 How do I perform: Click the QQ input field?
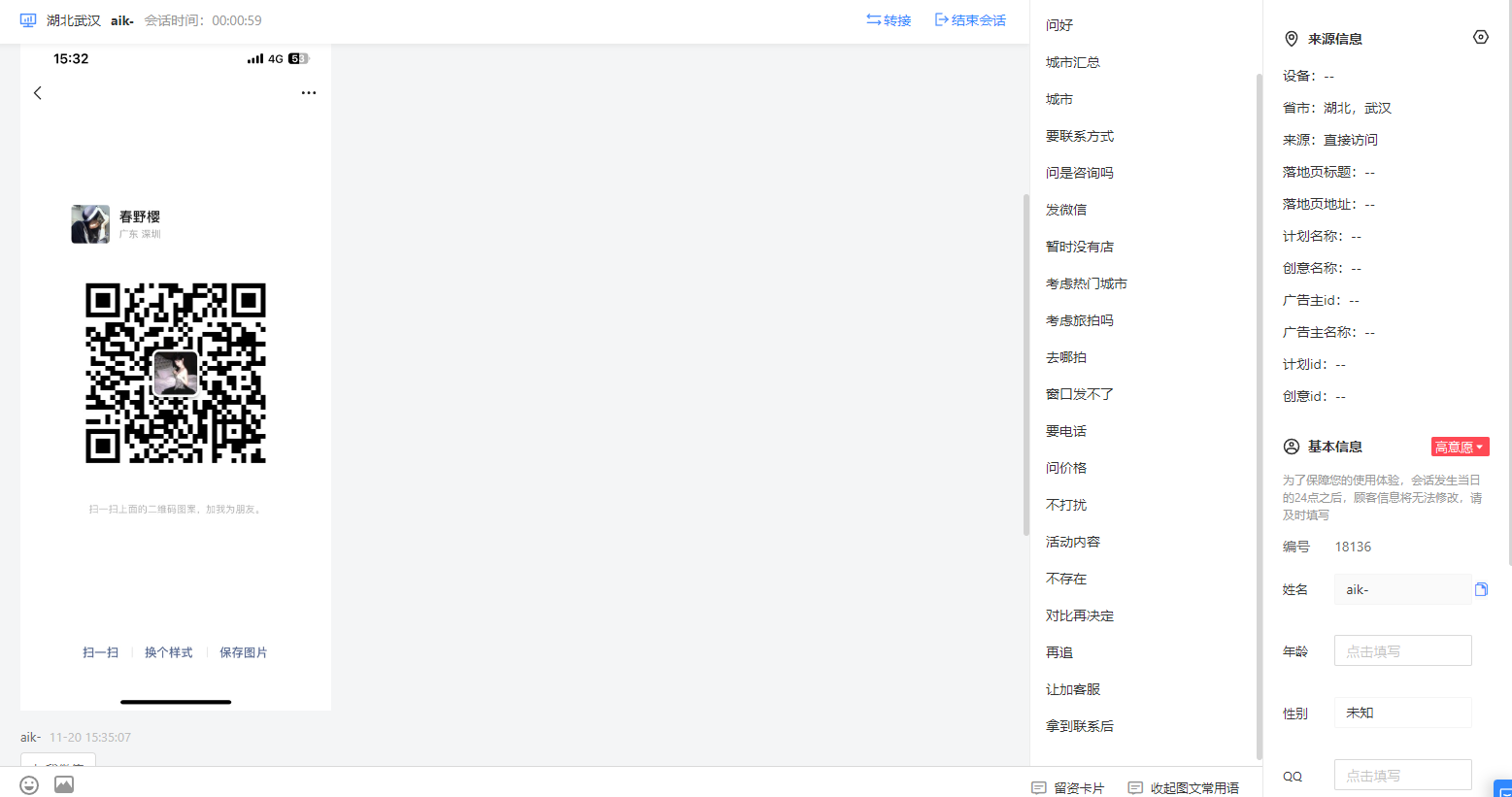pyautogui.click(x=1402, y=776)
